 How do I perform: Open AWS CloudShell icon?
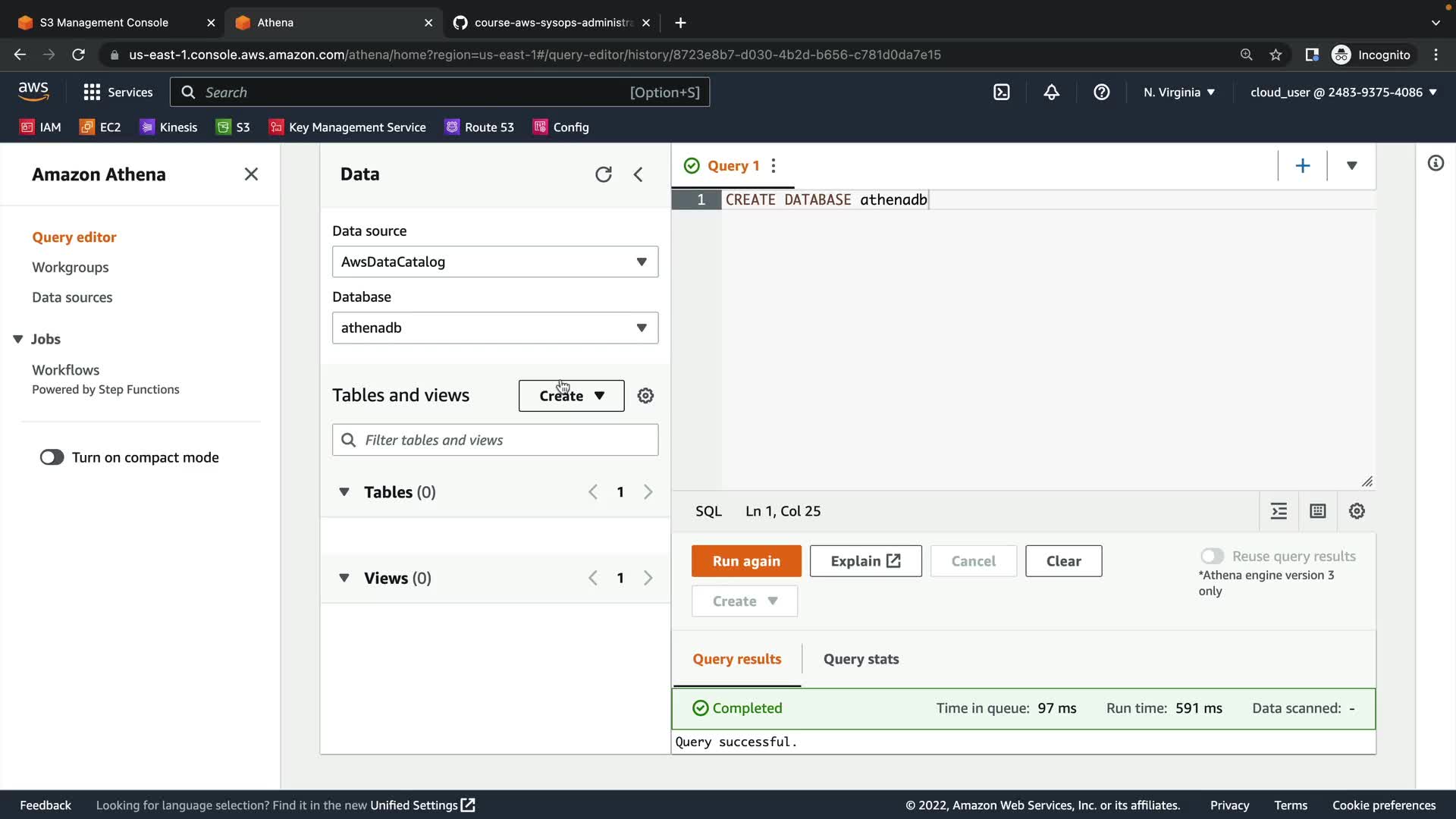[1001, 93]
